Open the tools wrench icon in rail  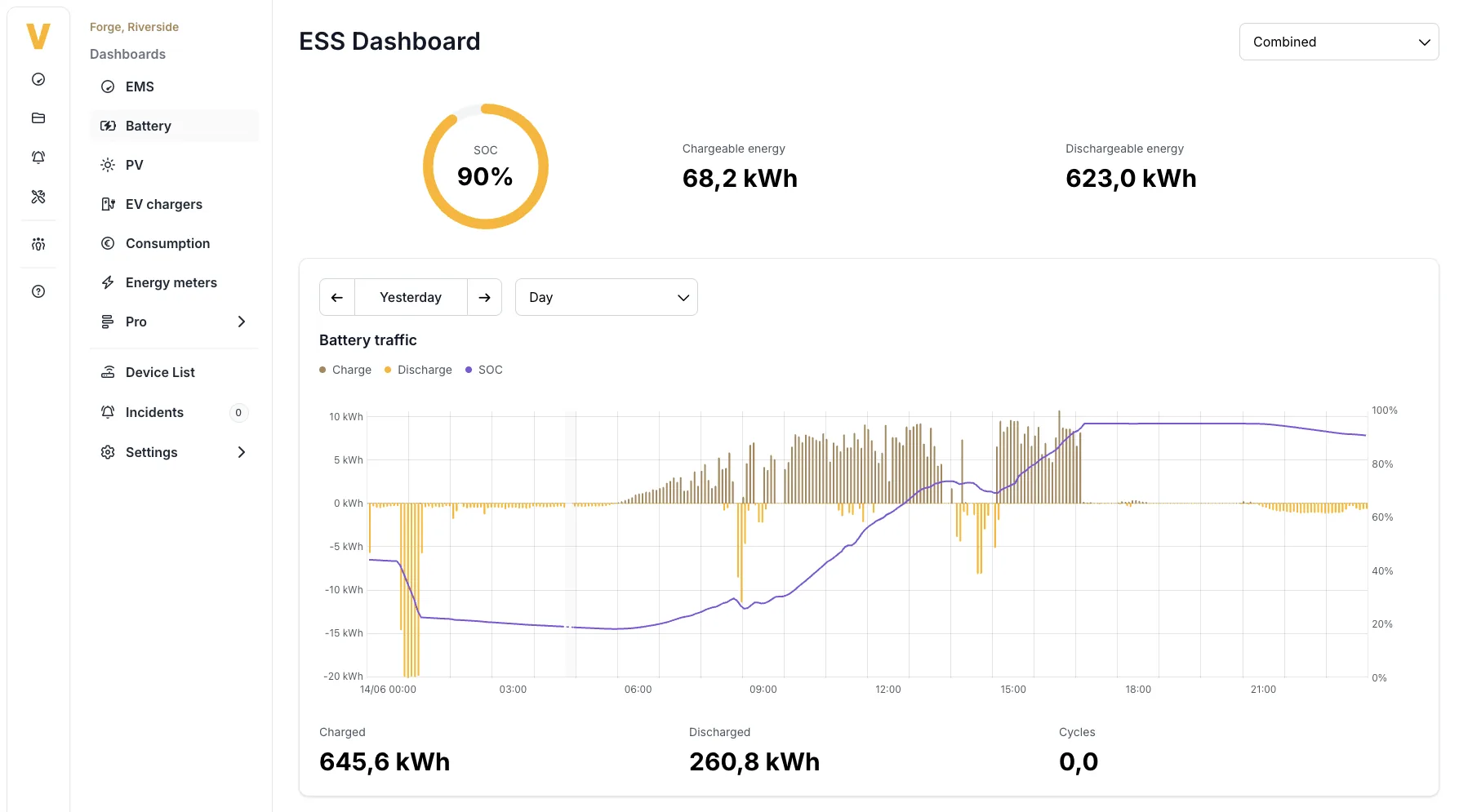(38, 197)
